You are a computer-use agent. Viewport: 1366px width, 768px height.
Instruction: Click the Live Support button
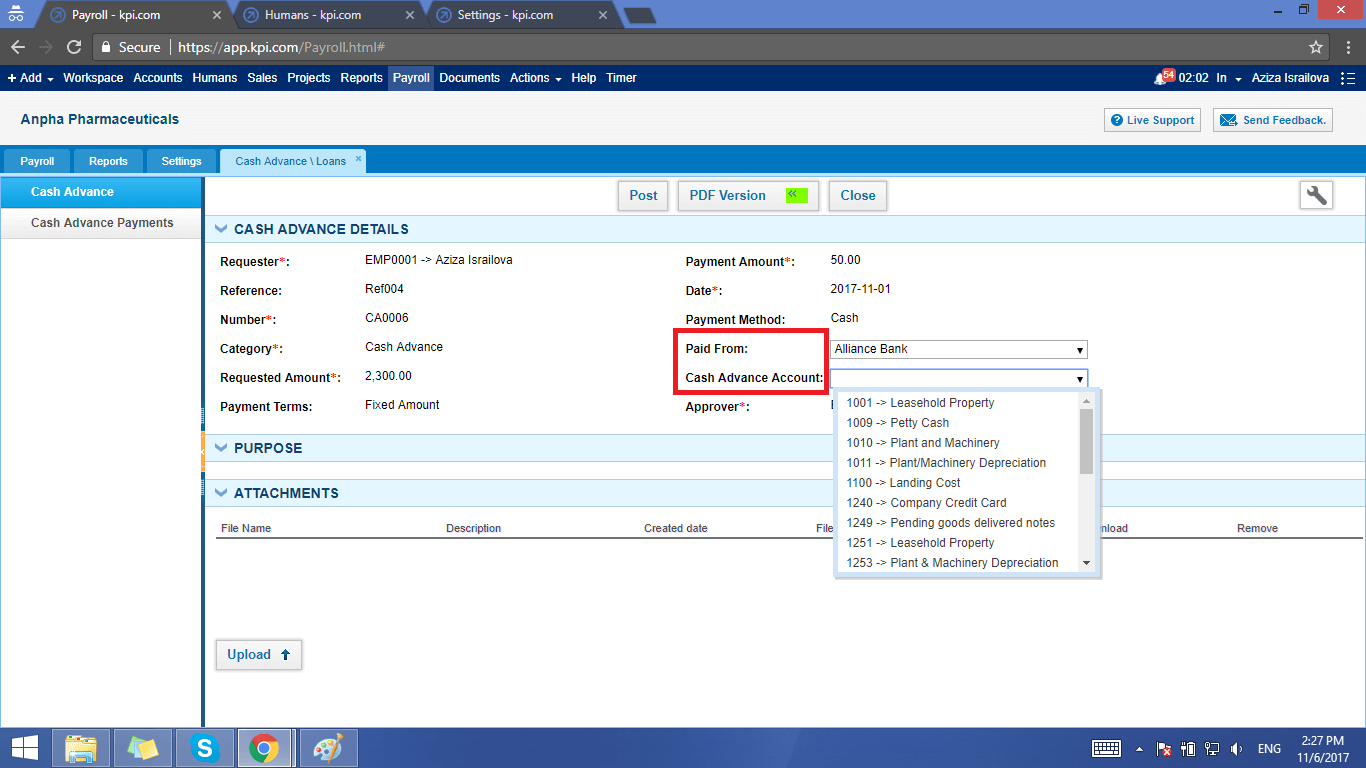[x=1152, y=120]
